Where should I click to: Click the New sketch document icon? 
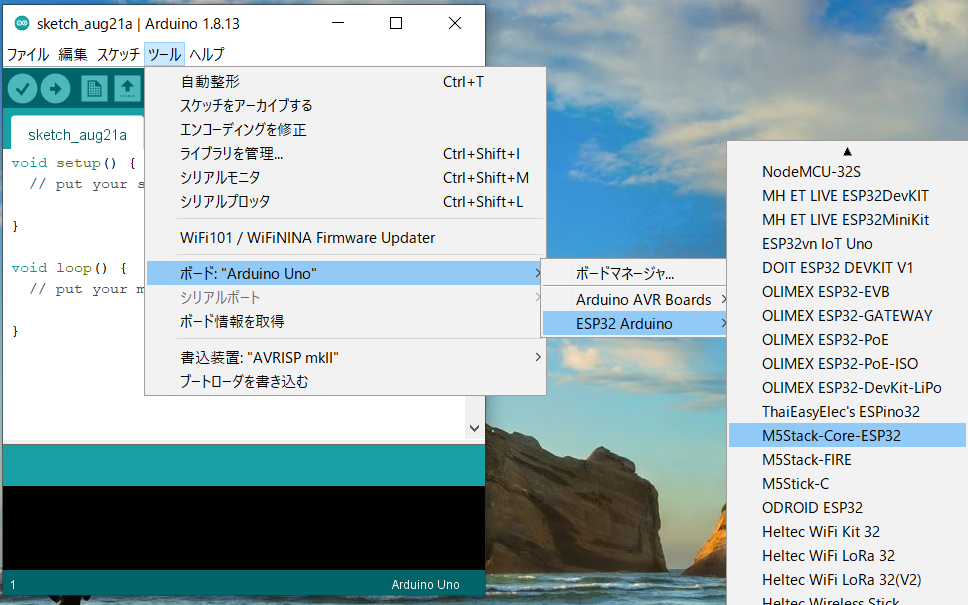(94, 90)
